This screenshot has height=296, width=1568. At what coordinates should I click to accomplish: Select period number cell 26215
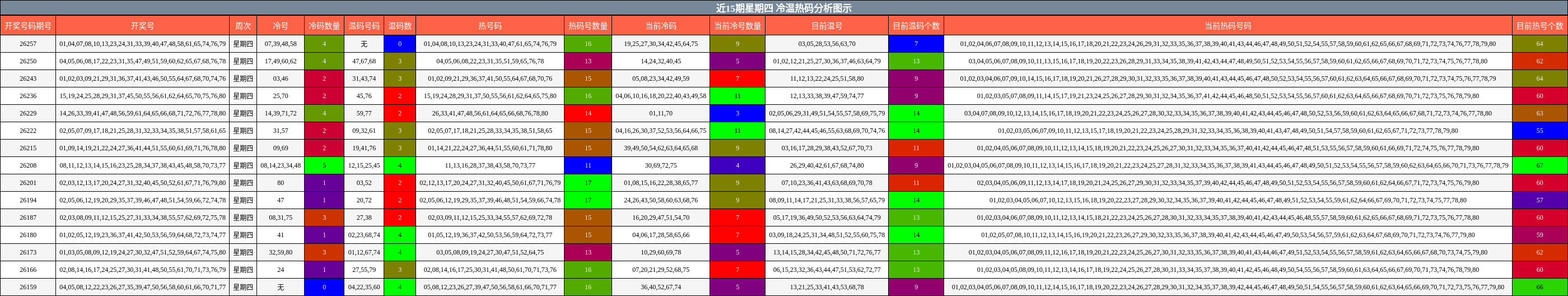point(28,148)
